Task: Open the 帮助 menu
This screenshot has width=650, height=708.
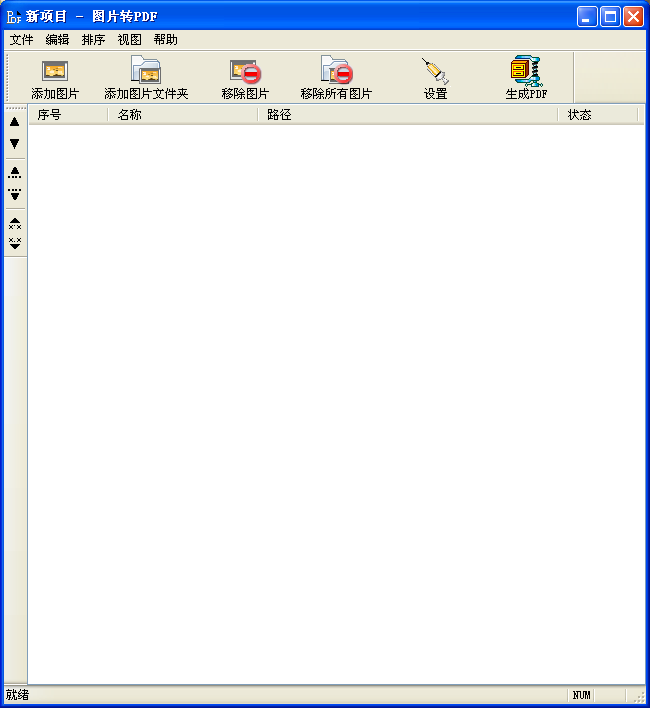Action: tap(166, 40)
